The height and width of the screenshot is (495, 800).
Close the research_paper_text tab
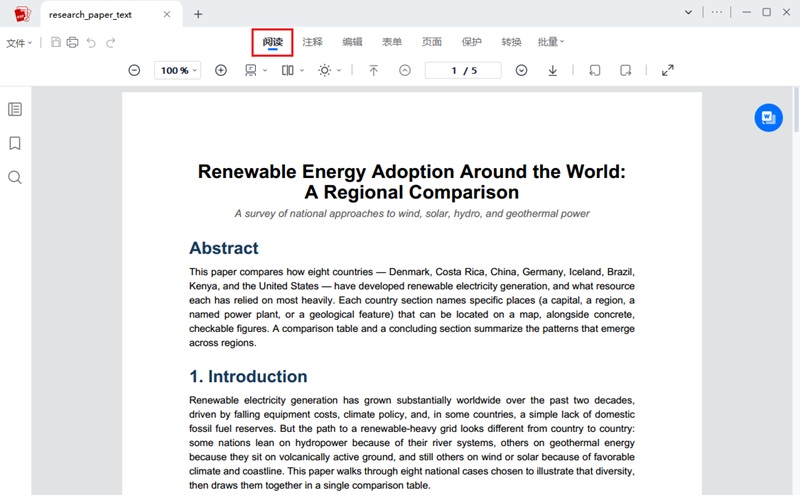click(x=167, y=14)
